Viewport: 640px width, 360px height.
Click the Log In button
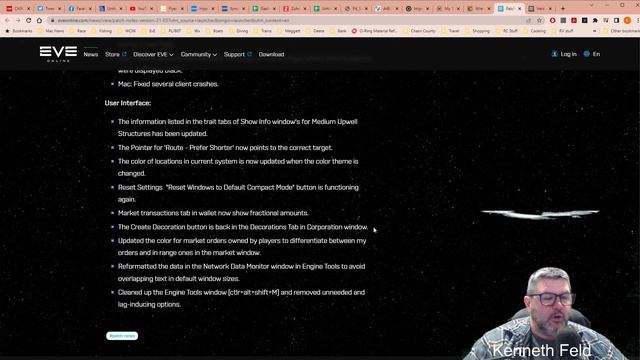[x=564, y=54]
